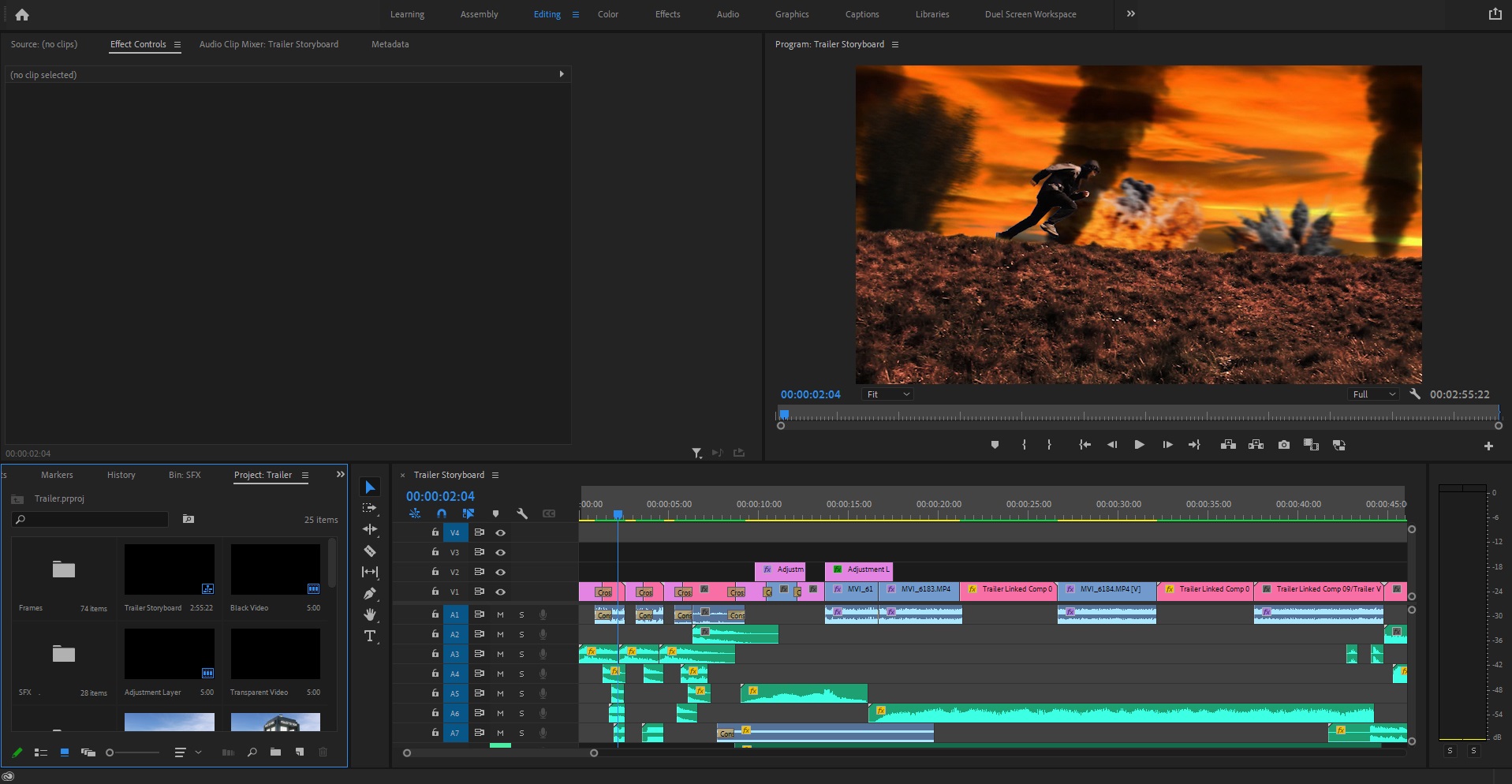
Task: Toggle Snap in Timeline magnet icon
Action: [442, 513]
